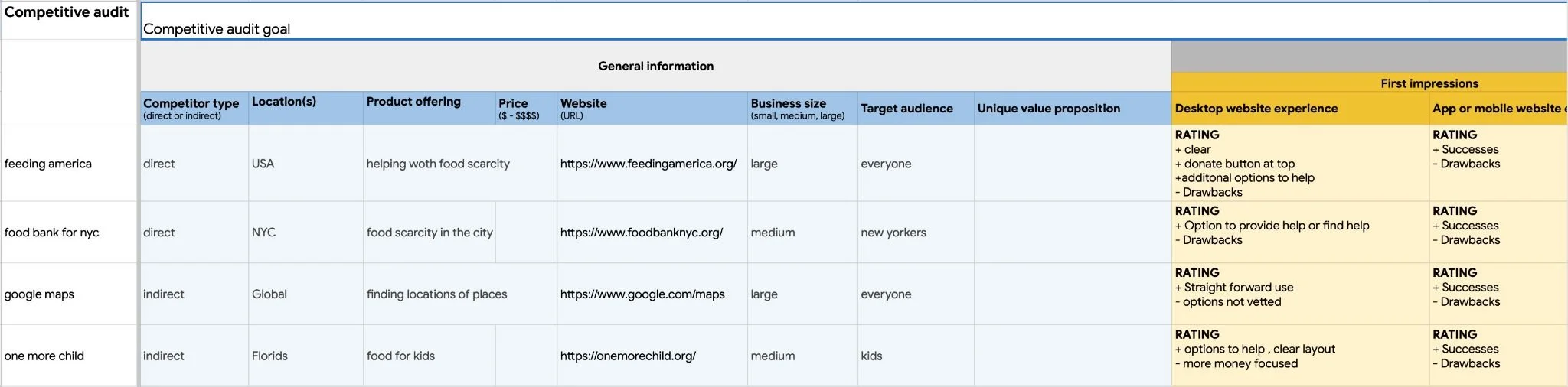
Task: Select google maps' mobile website rating cell
Action: point(1498,294)
